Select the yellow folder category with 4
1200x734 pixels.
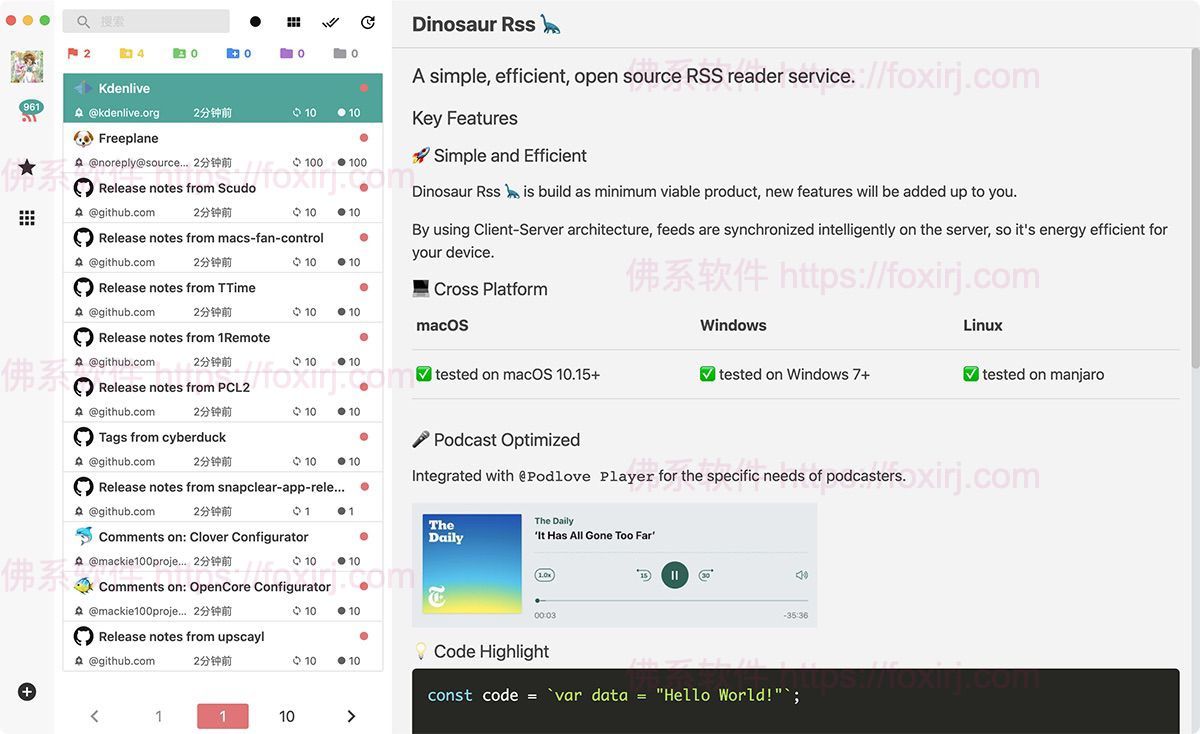coord(132,53)
